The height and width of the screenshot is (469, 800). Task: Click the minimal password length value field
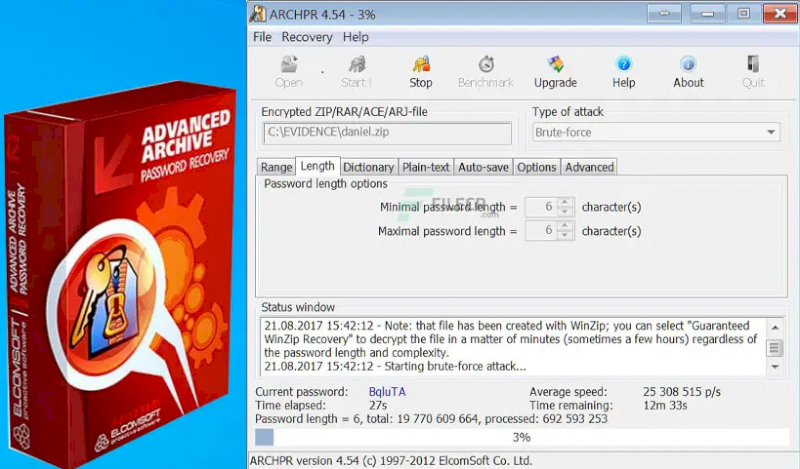(x=541, y=207)
